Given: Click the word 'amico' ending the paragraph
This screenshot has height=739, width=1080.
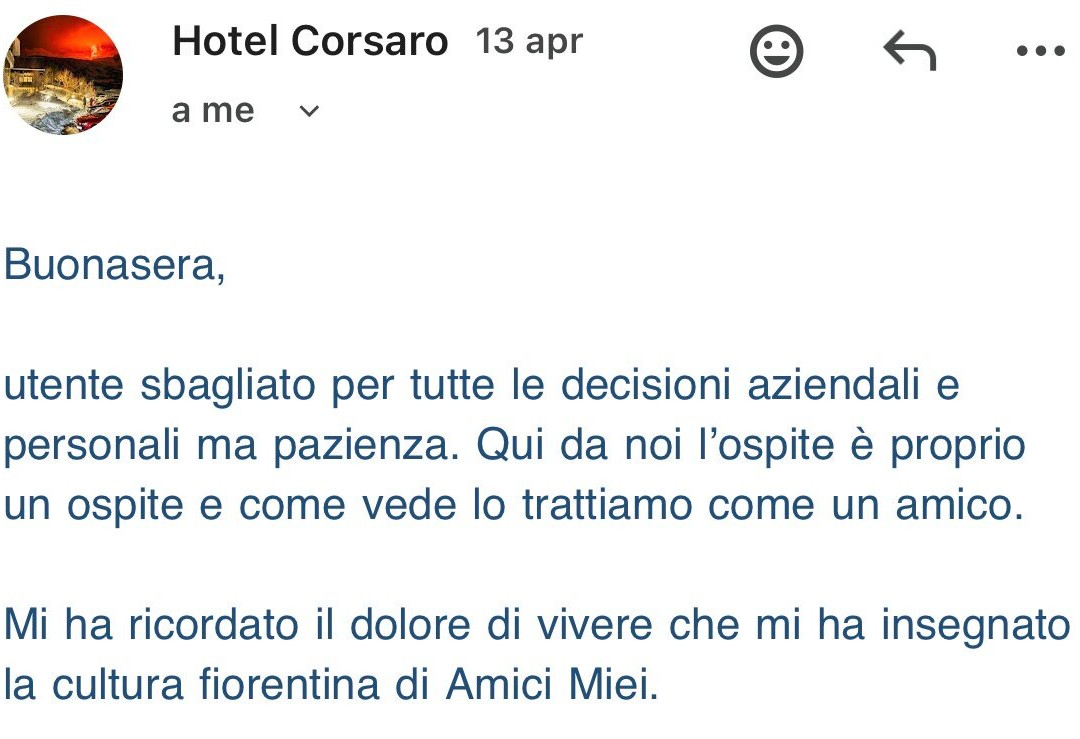Looking at the screenshot, I should click(x=962, y=506).
